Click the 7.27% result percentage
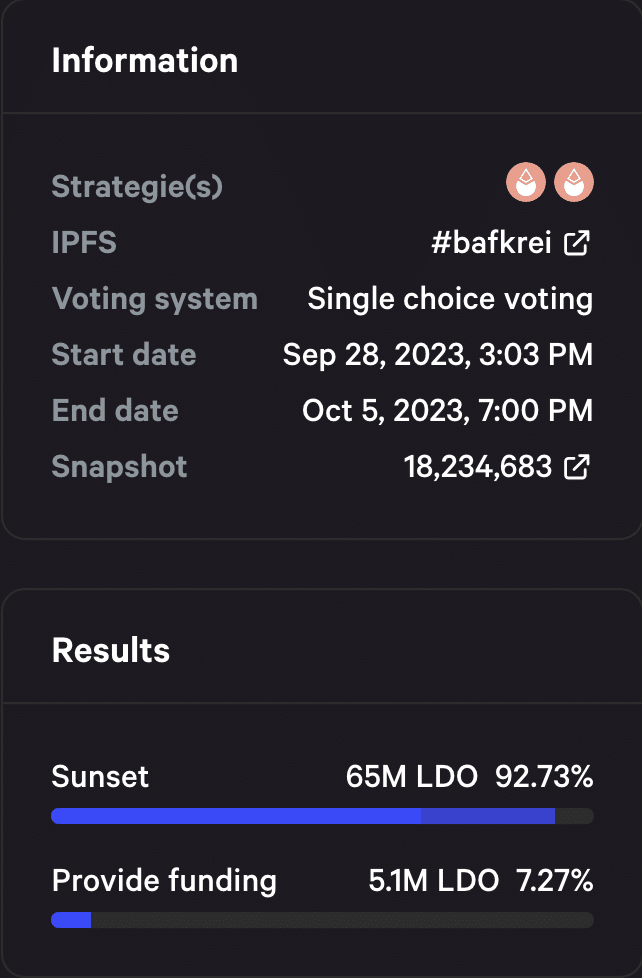Screen dimensions: 642x978 (x=555, y=881)
